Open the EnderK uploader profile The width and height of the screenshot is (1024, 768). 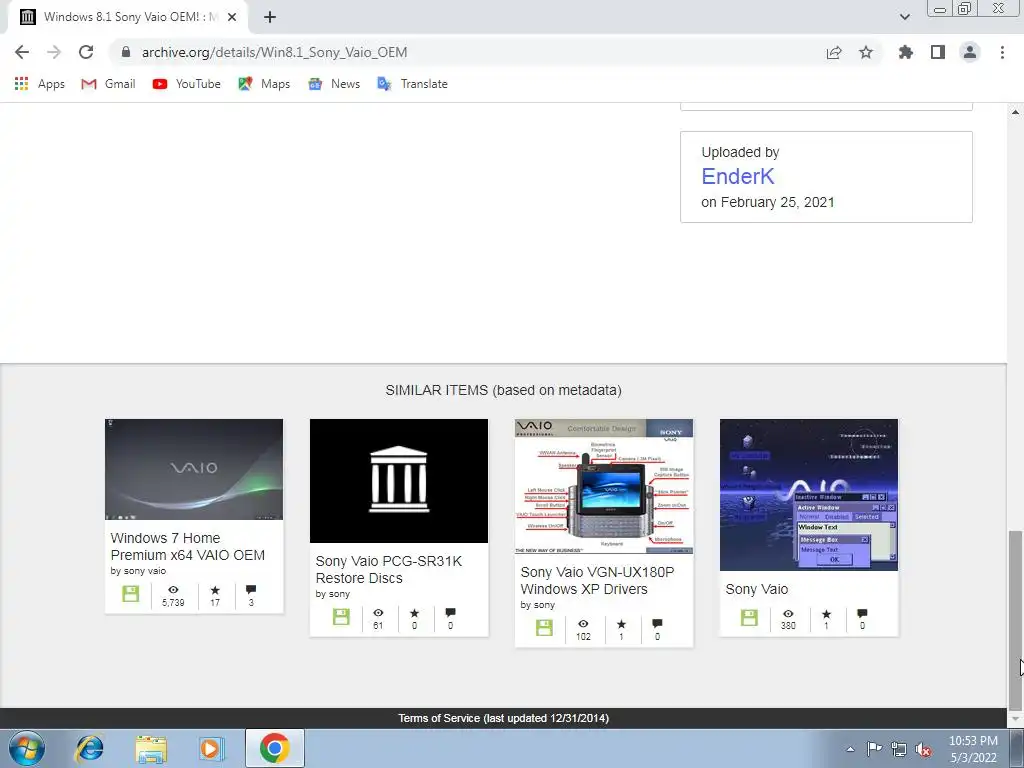click(737, 176)
